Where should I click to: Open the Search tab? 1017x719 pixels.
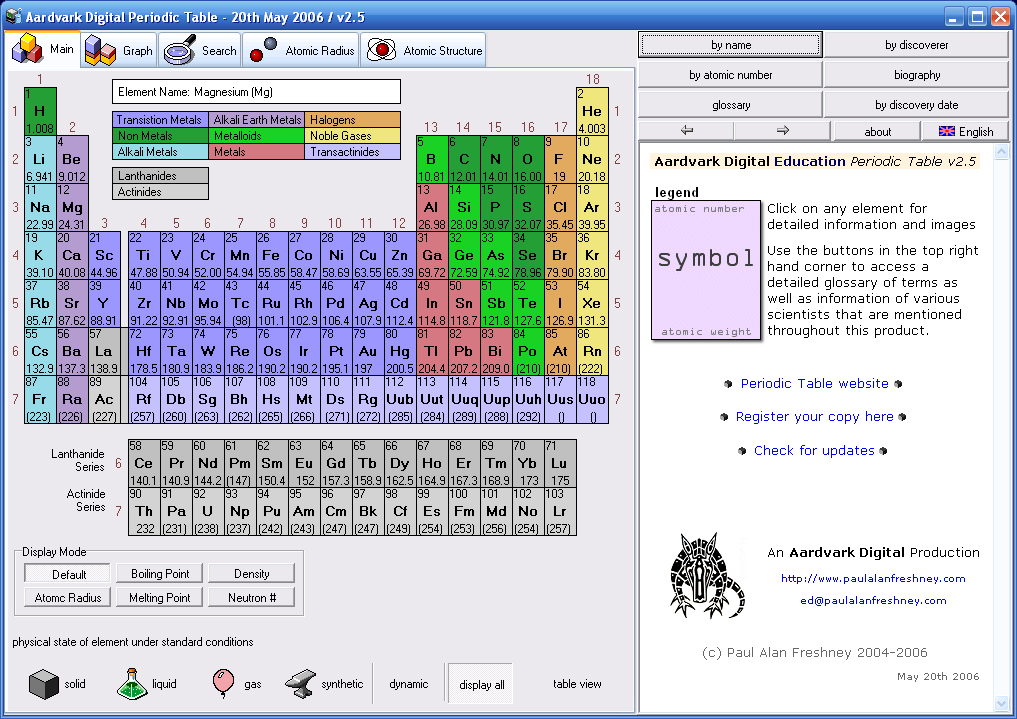[199, 50]
